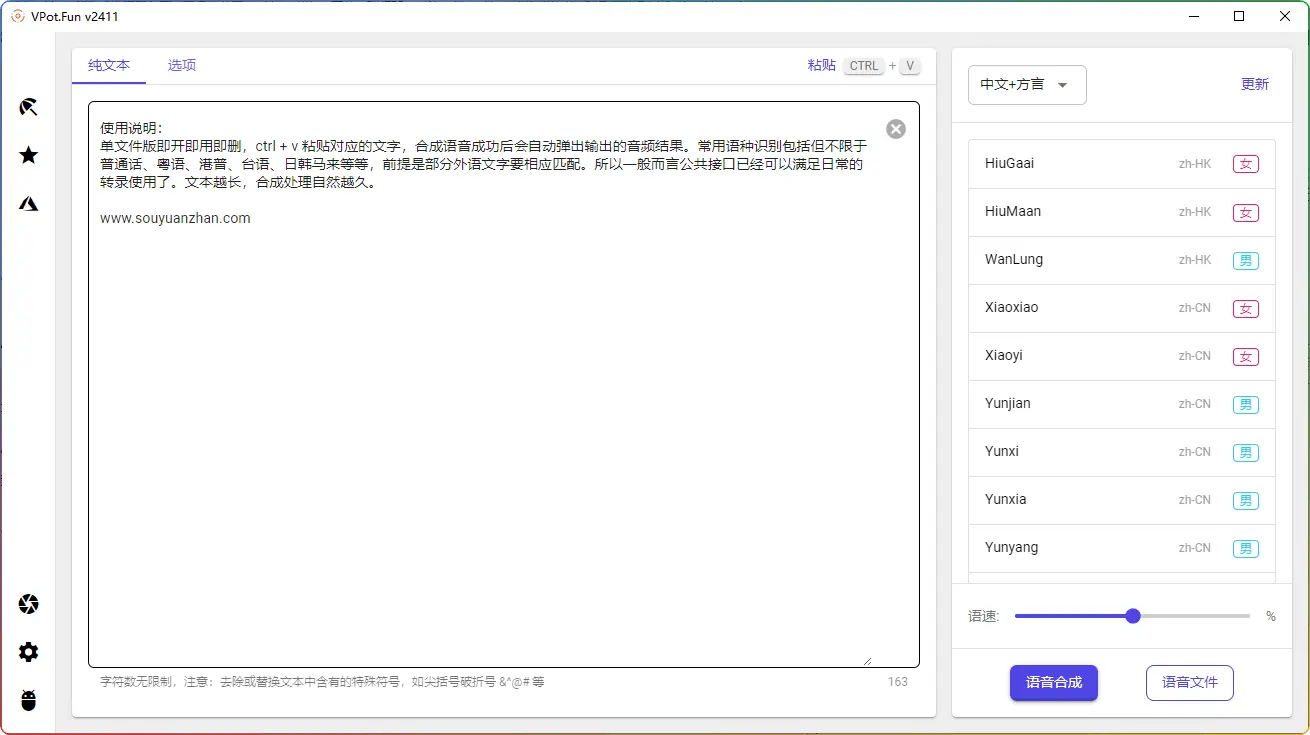Open settings gear icon in sidebar
This screenshot has width=1310, height=735.
[29, 652]
